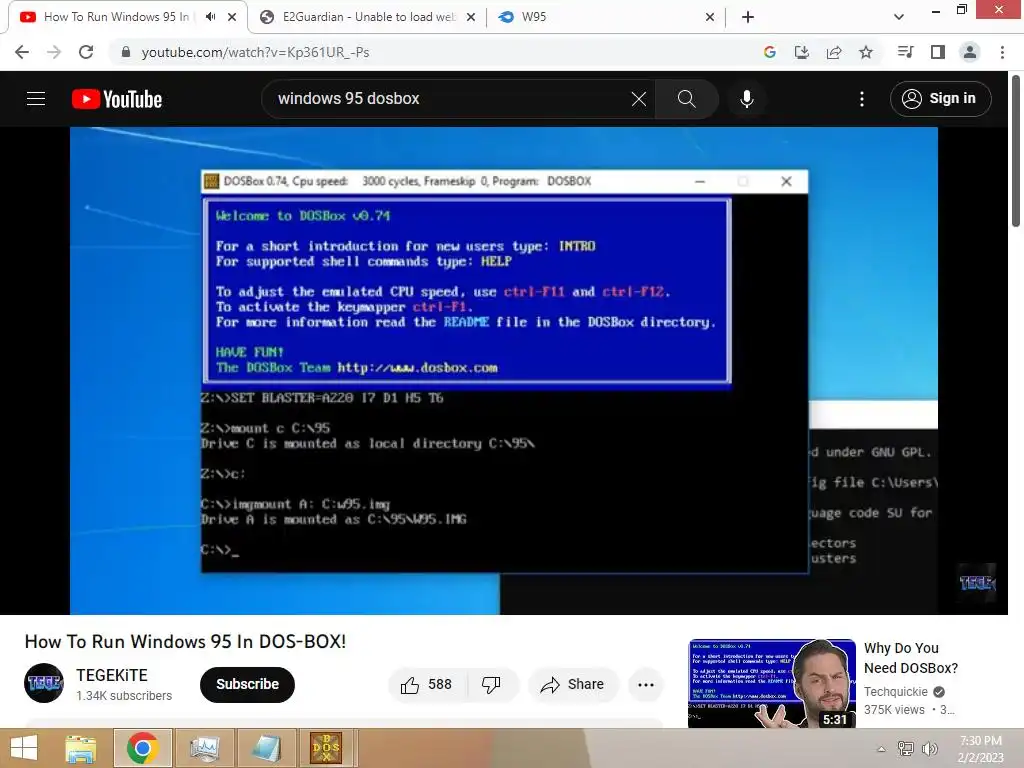Select Chrome in the taskbar
The width and height of the screenshot is (1024, 768).
click(x=143, y=748)
